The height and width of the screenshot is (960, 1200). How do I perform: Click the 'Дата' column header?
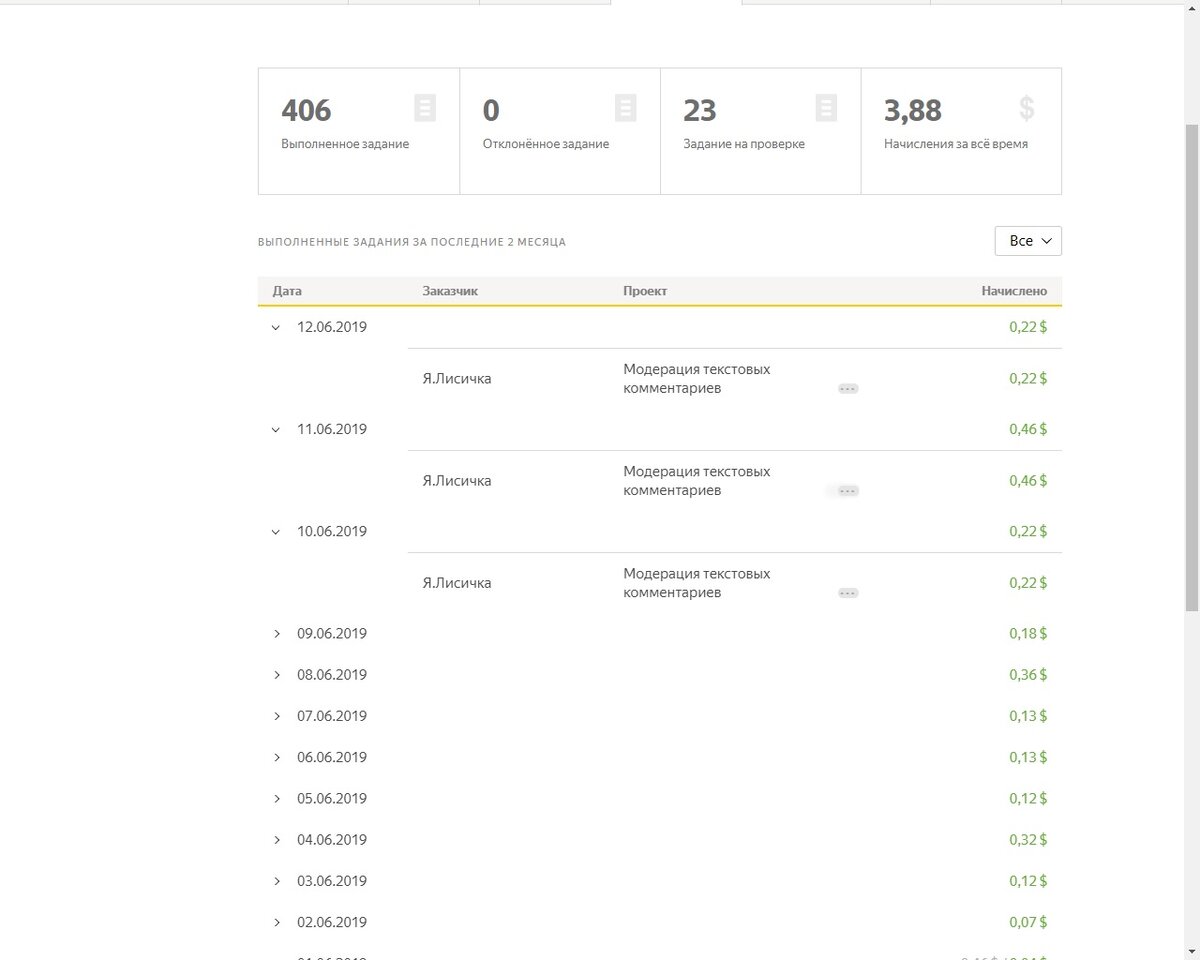(287, 291)
